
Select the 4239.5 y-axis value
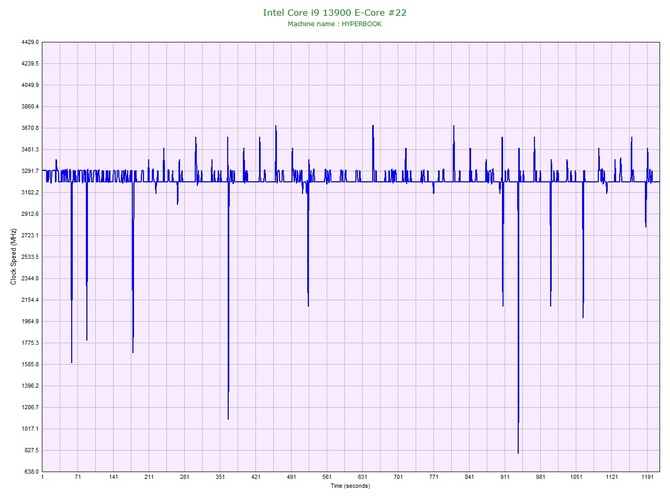pos(30,64)
